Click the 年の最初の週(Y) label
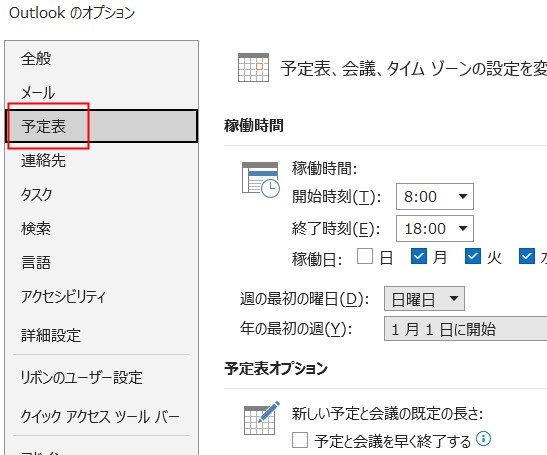The image size is (547, 455). pyautogui.click(x=296, y=329)
